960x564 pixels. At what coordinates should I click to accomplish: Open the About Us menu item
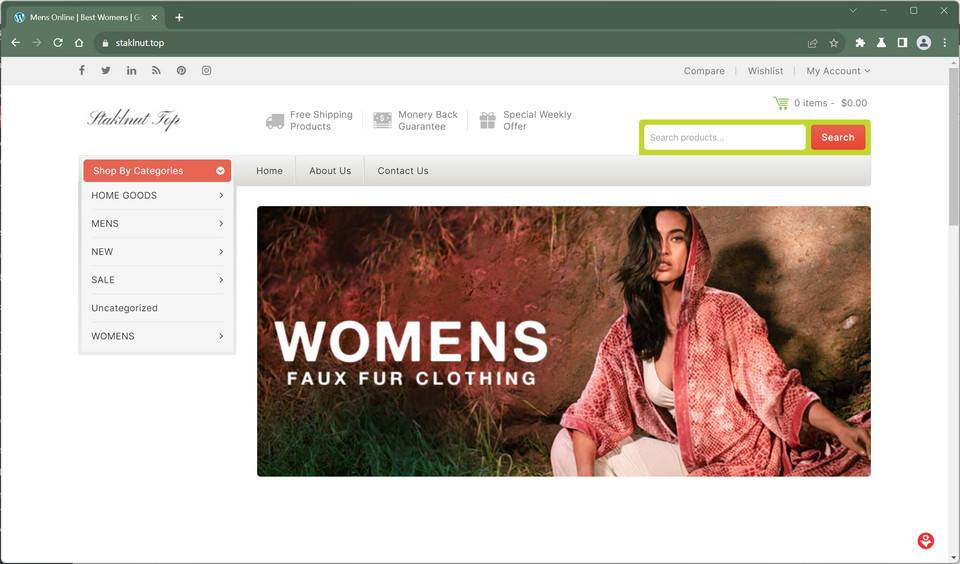click(330, 171)
